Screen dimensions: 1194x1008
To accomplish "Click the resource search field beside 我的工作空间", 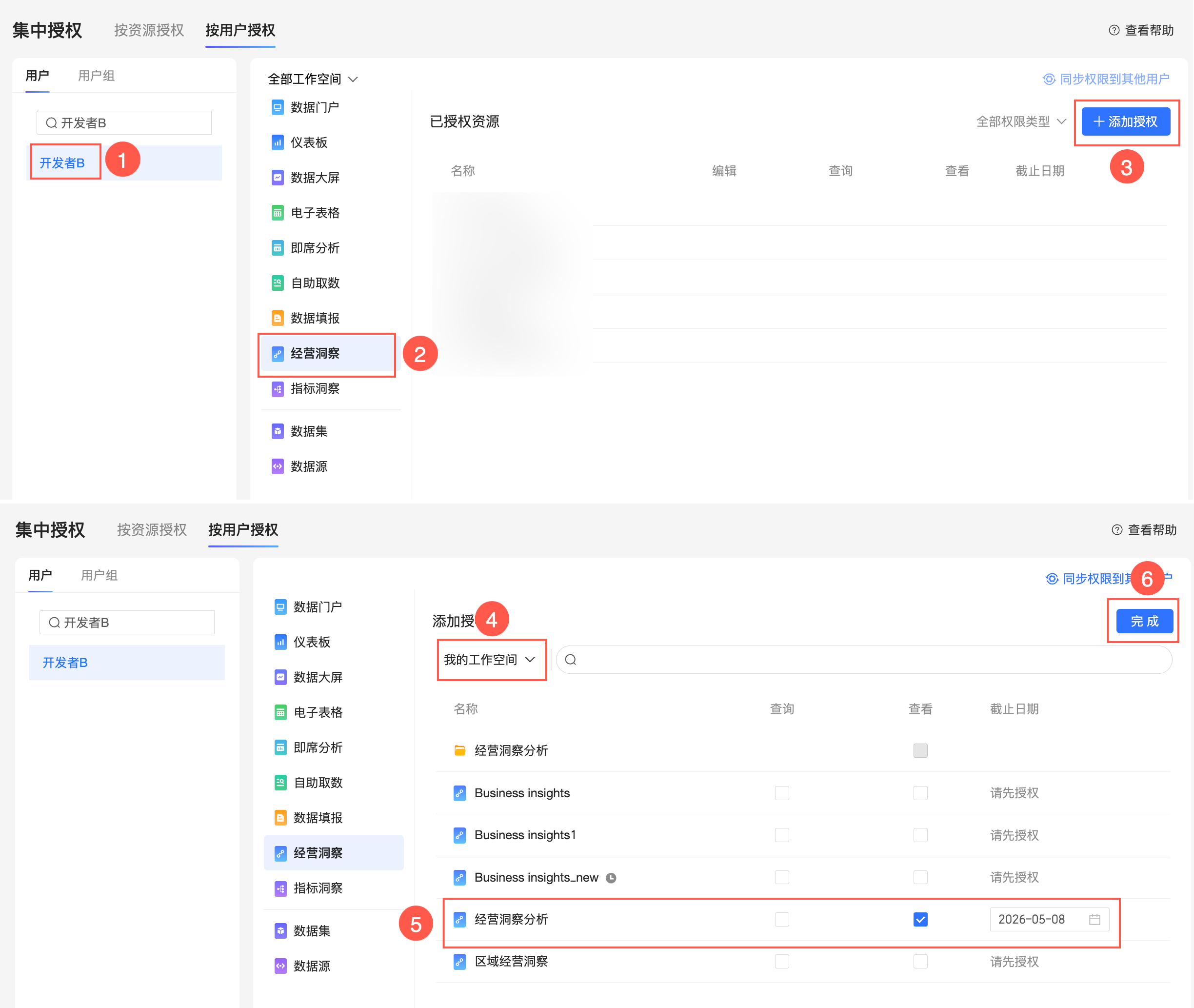I will [x=864, y=660].
